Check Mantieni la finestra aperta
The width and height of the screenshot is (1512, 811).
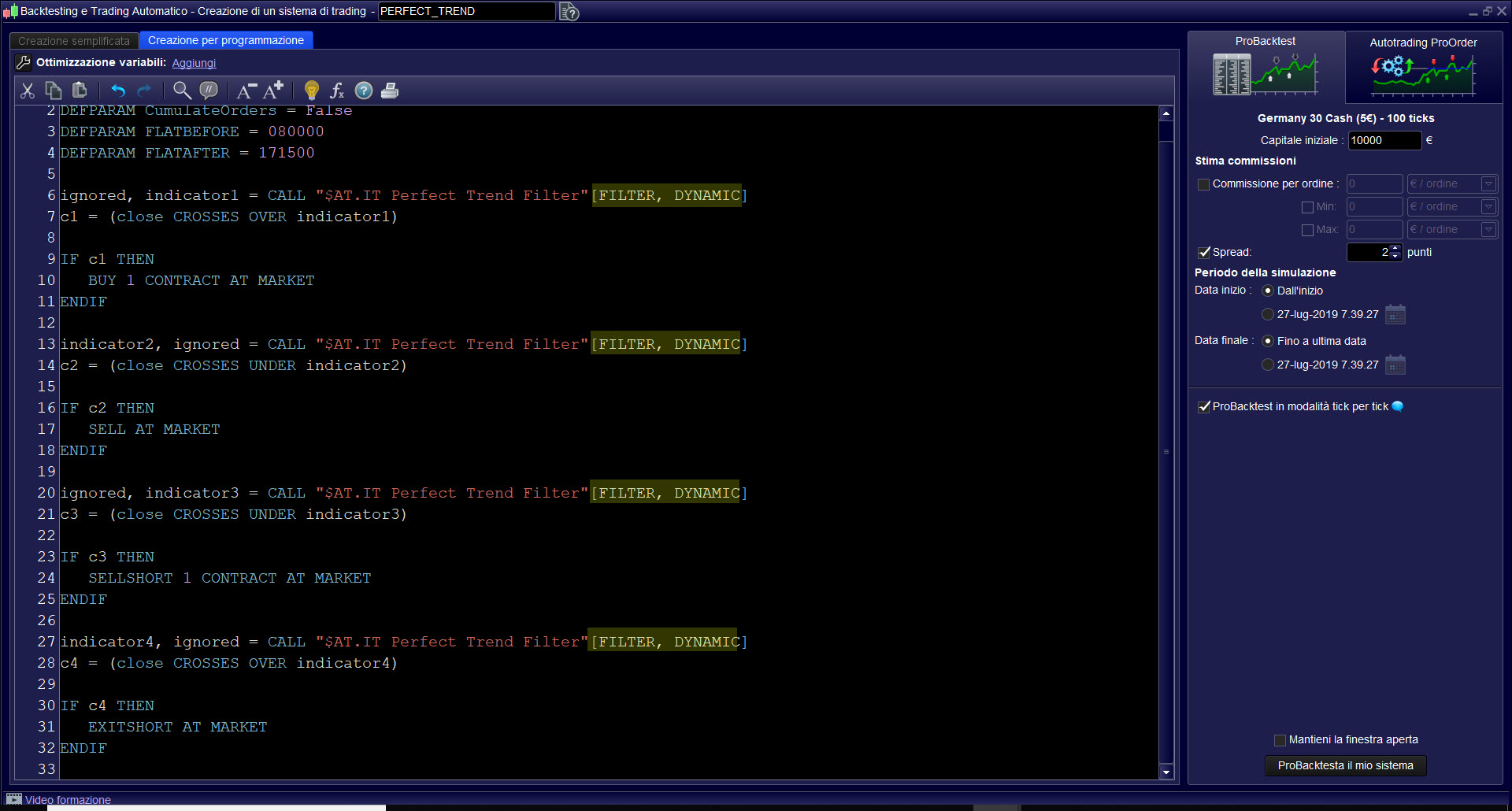(1280, 740)
